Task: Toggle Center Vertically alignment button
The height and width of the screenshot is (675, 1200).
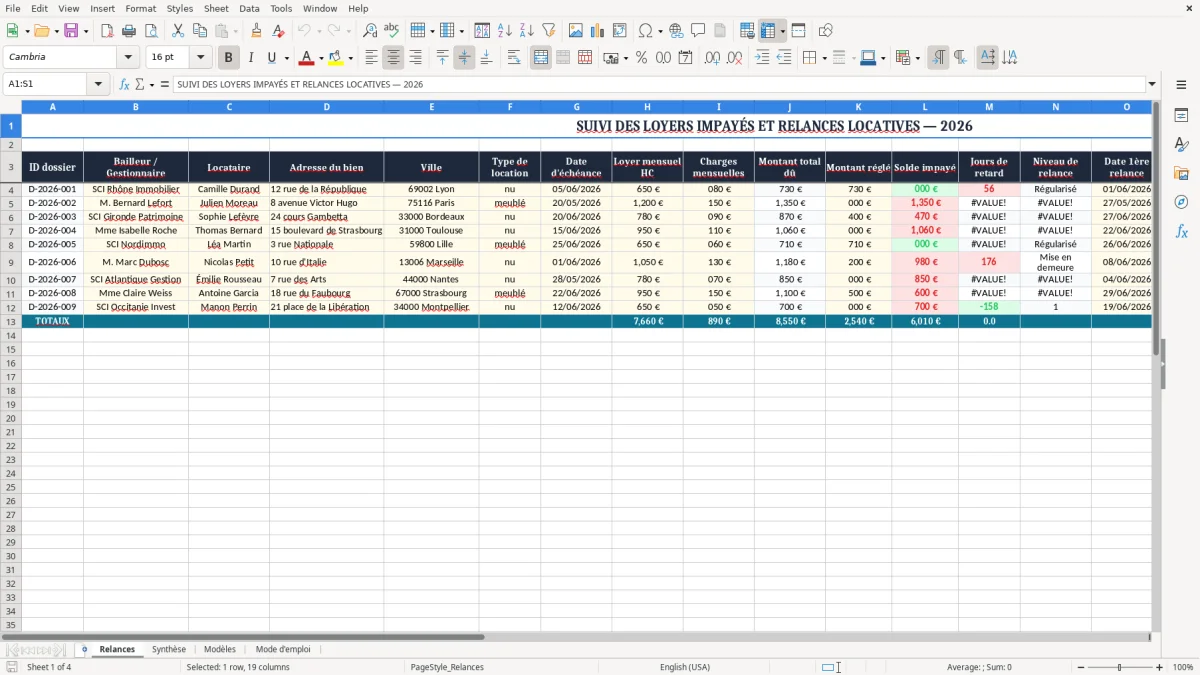Action: [464, 58]
